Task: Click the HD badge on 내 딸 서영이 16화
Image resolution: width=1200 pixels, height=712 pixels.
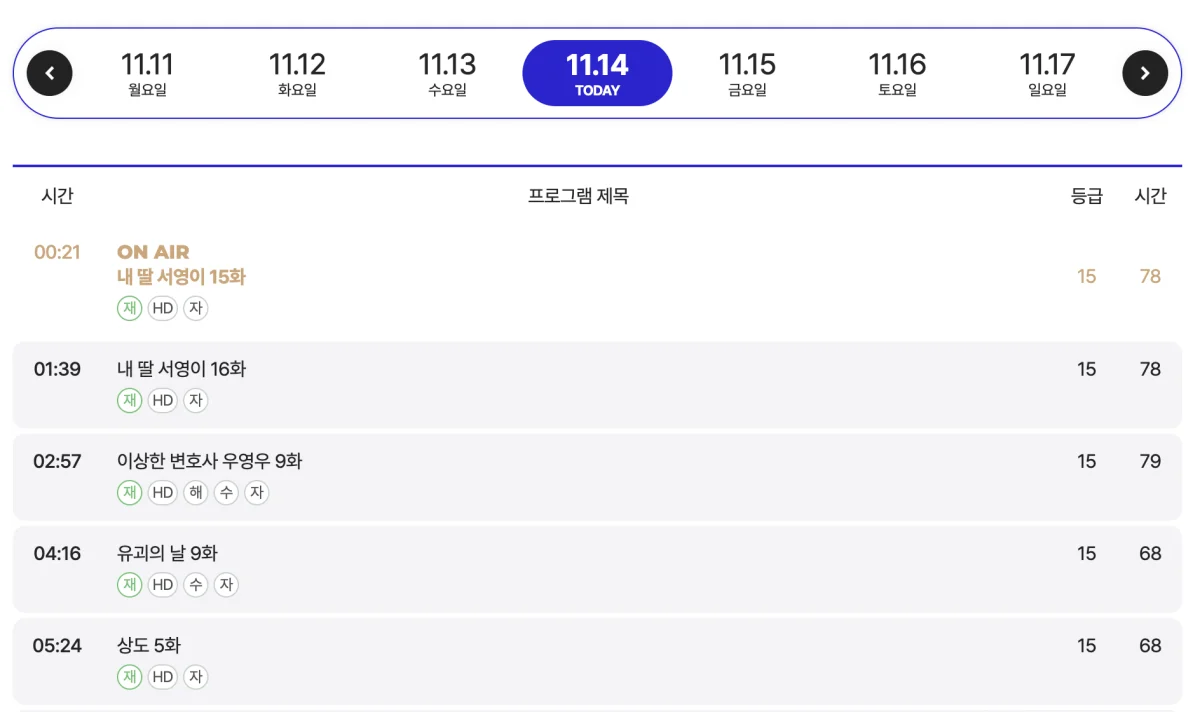Action: click(x=162, y=400)
